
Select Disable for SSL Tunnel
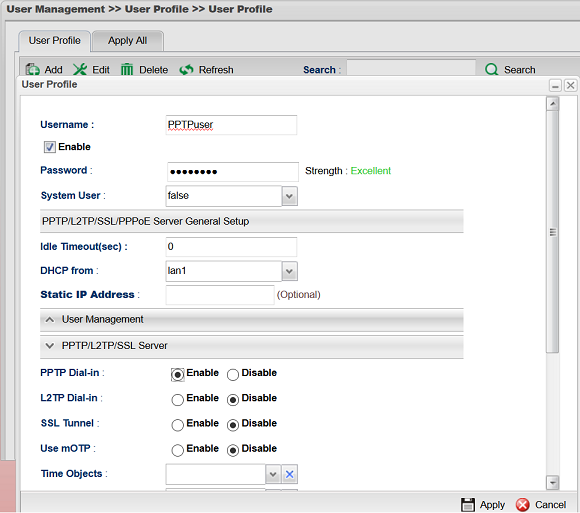click(x=233, y=425)
